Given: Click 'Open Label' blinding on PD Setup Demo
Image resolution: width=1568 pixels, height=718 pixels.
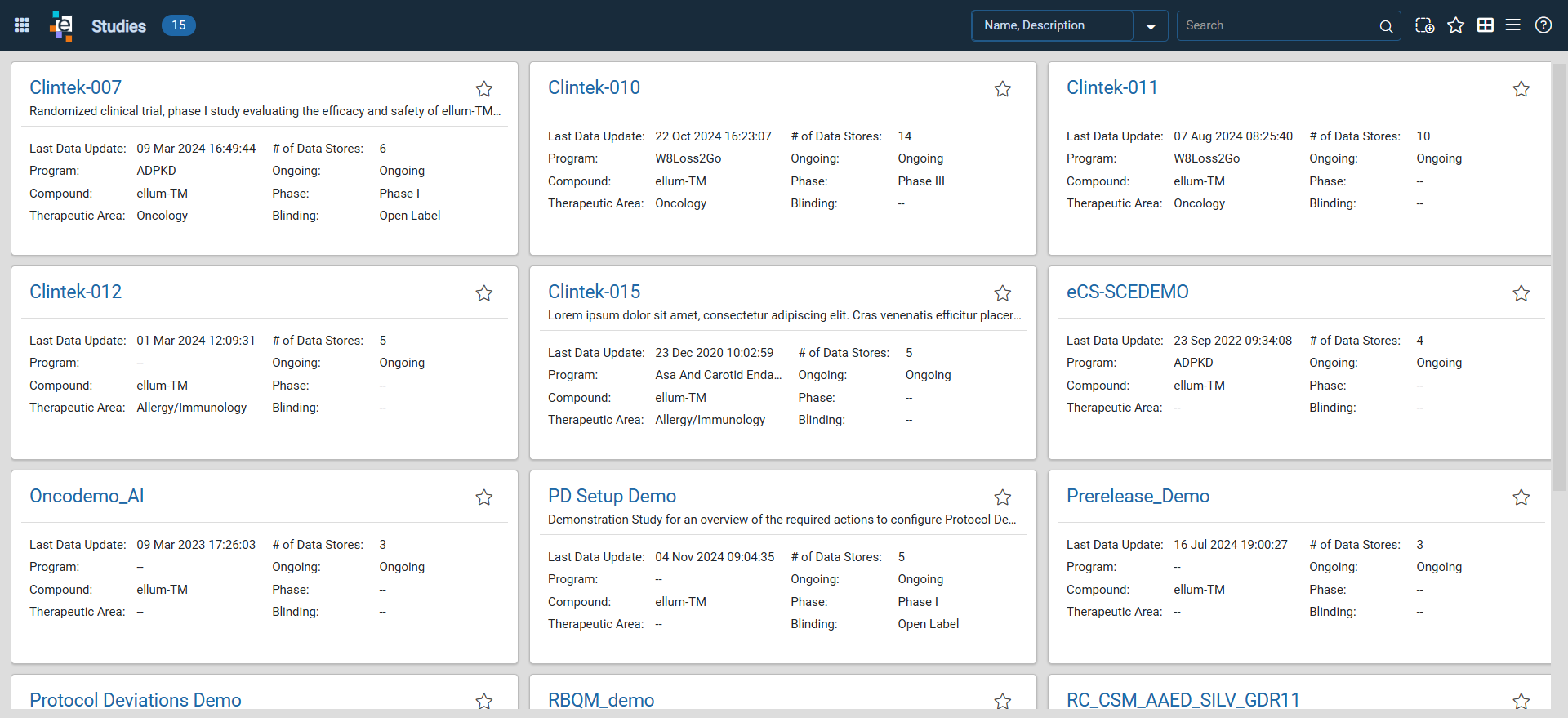Looking at the screenshot, I should (x=929, y=624).
